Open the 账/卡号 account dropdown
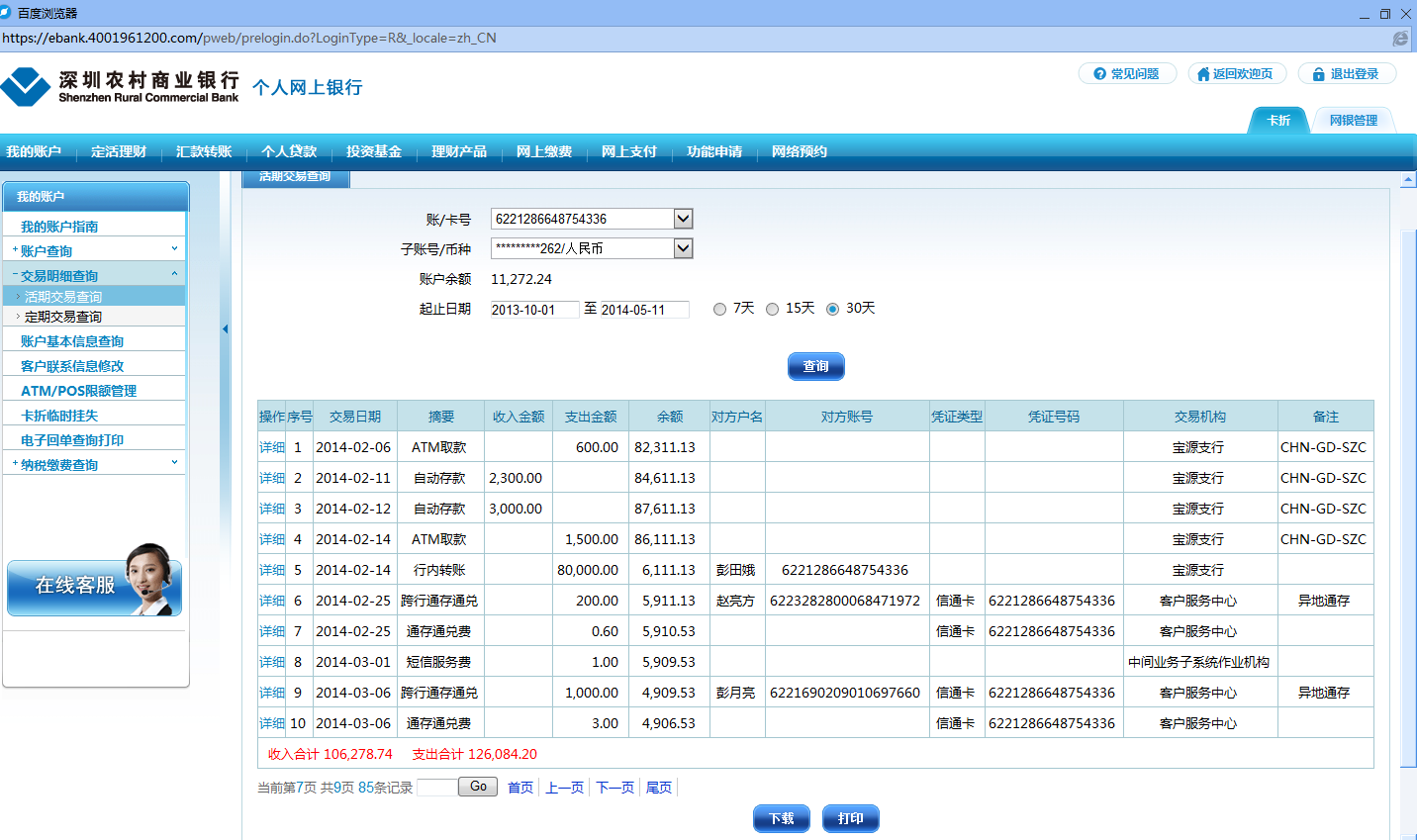 pos(683,219)
